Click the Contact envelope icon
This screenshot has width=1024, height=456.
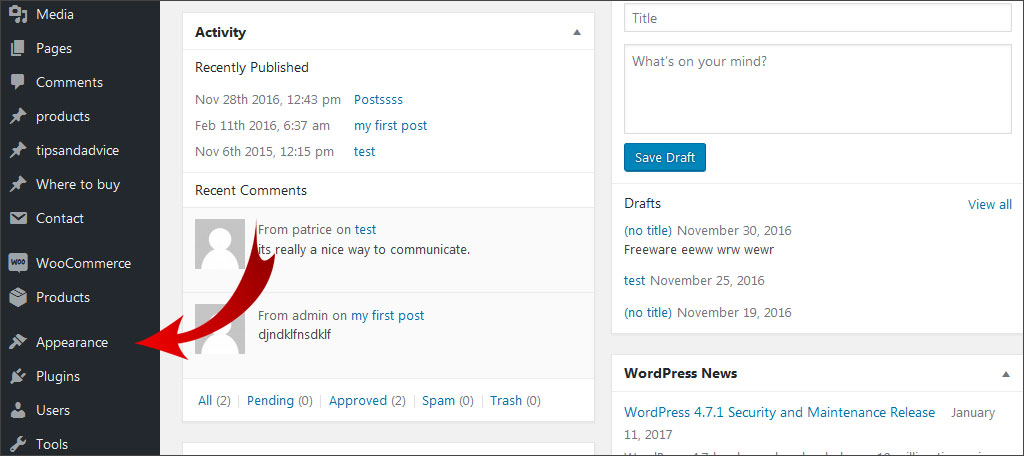coord(18,218)
